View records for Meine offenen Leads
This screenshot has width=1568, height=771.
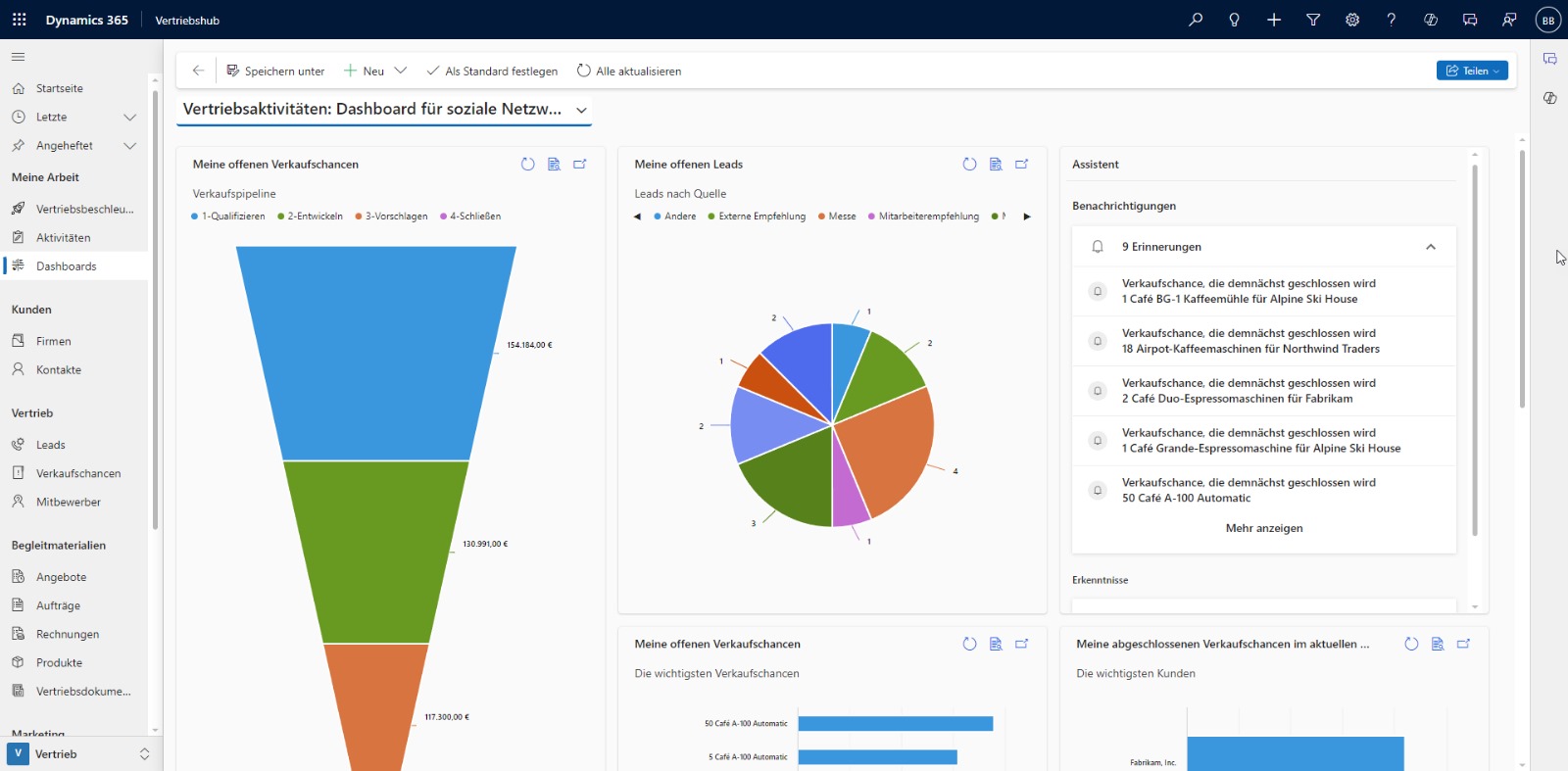pos(996,165)
